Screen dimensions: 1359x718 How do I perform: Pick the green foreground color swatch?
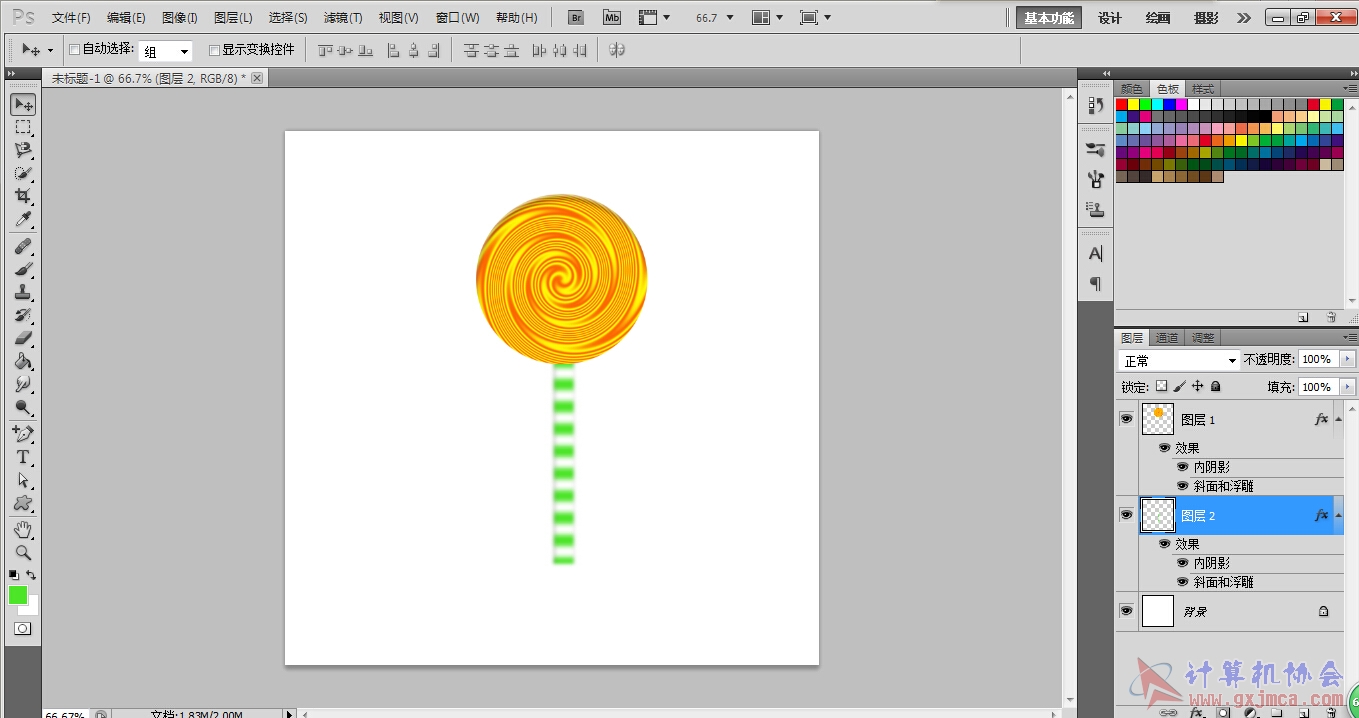coord(18,595)
